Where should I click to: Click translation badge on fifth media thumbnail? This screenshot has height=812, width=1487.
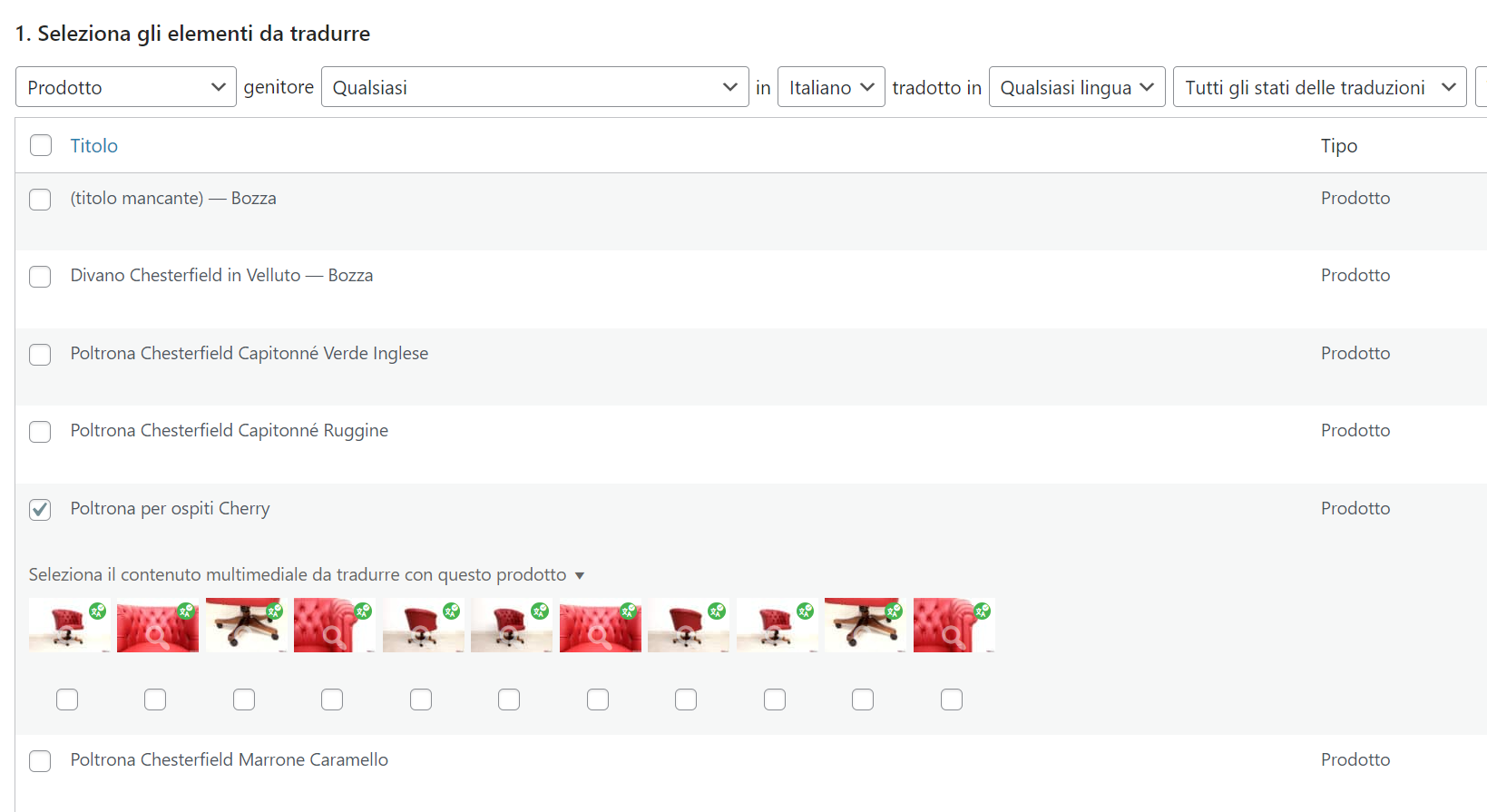coord(452,611)
